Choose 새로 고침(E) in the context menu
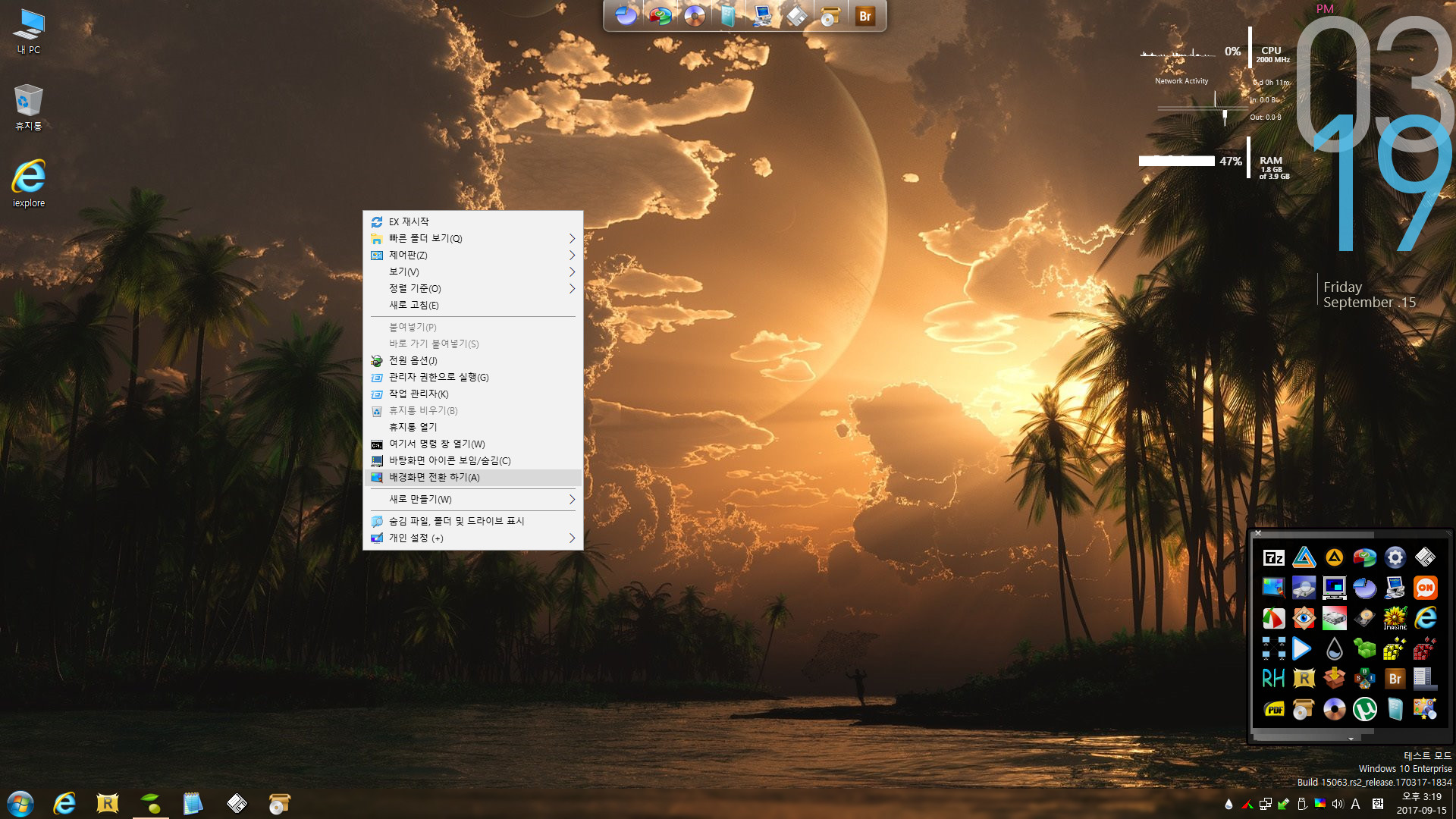Image resolution: width=1456 pixels, height=819 pixels. tap(473, 305)
